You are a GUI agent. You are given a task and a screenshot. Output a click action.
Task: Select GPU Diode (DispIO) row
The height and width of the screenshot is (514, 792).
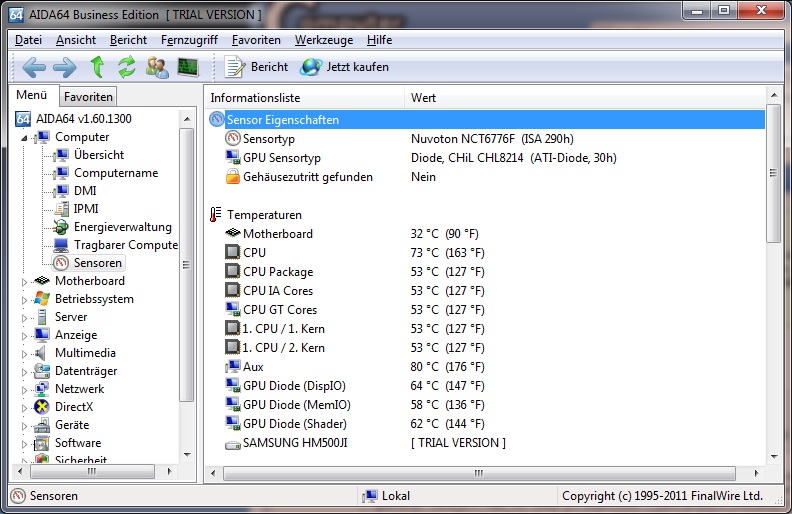487,386
